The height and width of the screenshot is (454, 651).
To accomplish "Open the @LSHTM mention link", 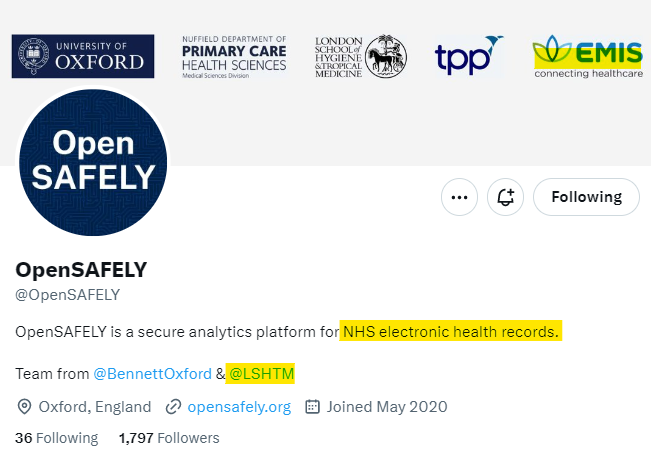I will [x=262, y=374].
